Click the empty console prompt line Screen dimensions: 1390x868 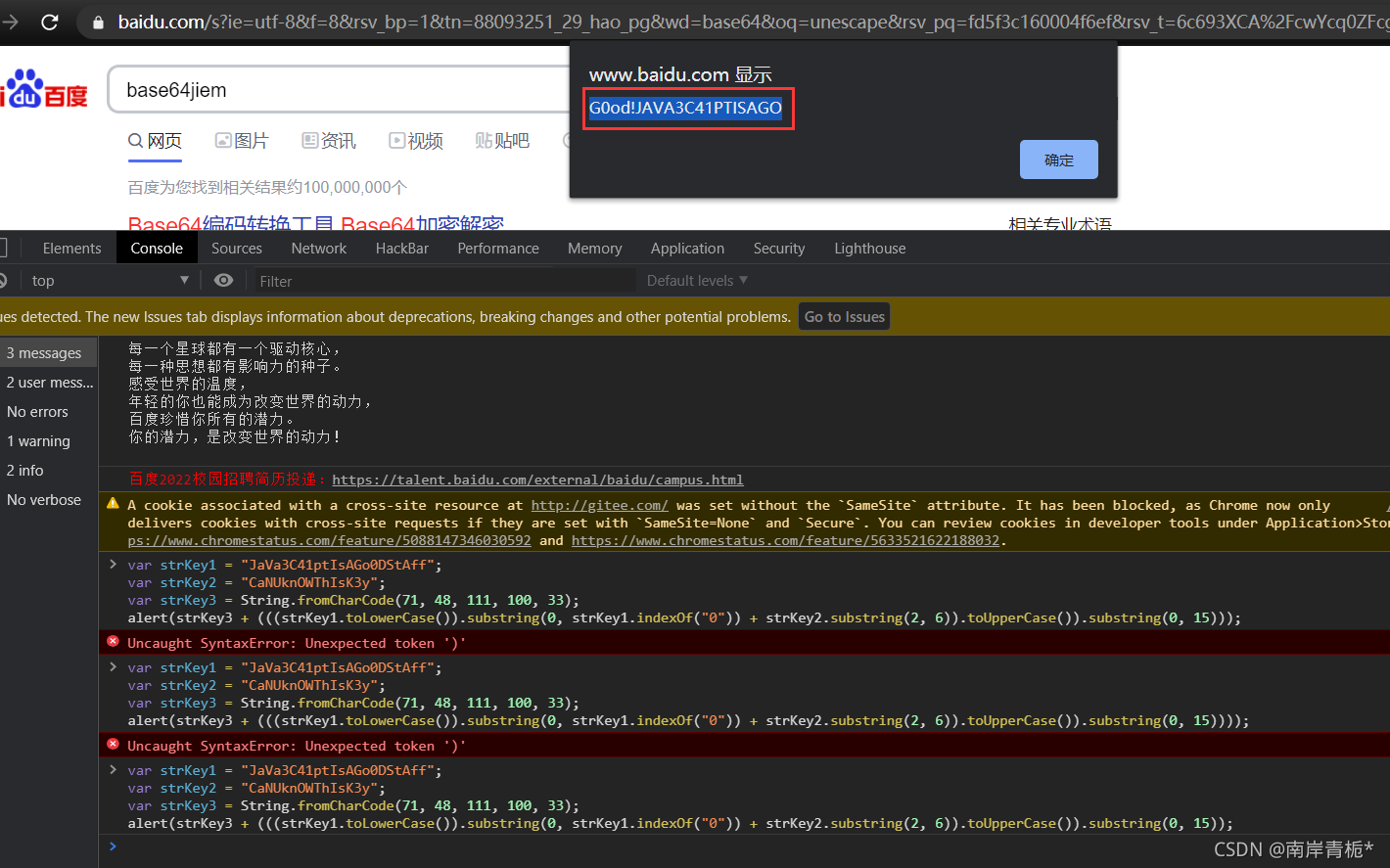click(x=744, y=846)
